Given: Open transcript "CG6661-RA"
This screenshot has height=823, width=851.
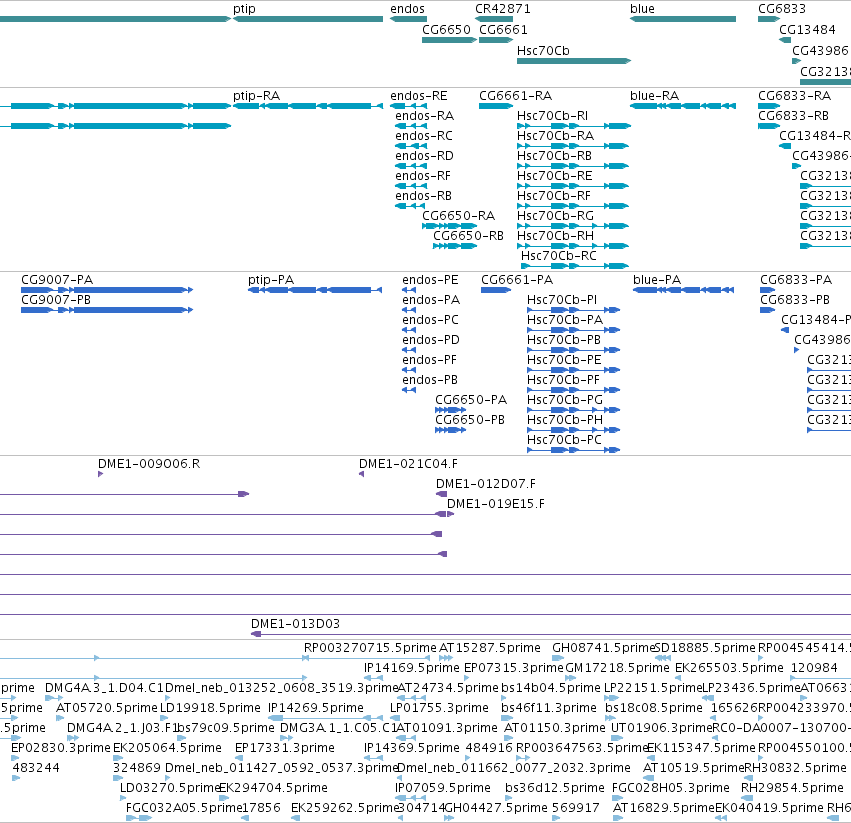Looking at the screenshot, I should (515, 96).
